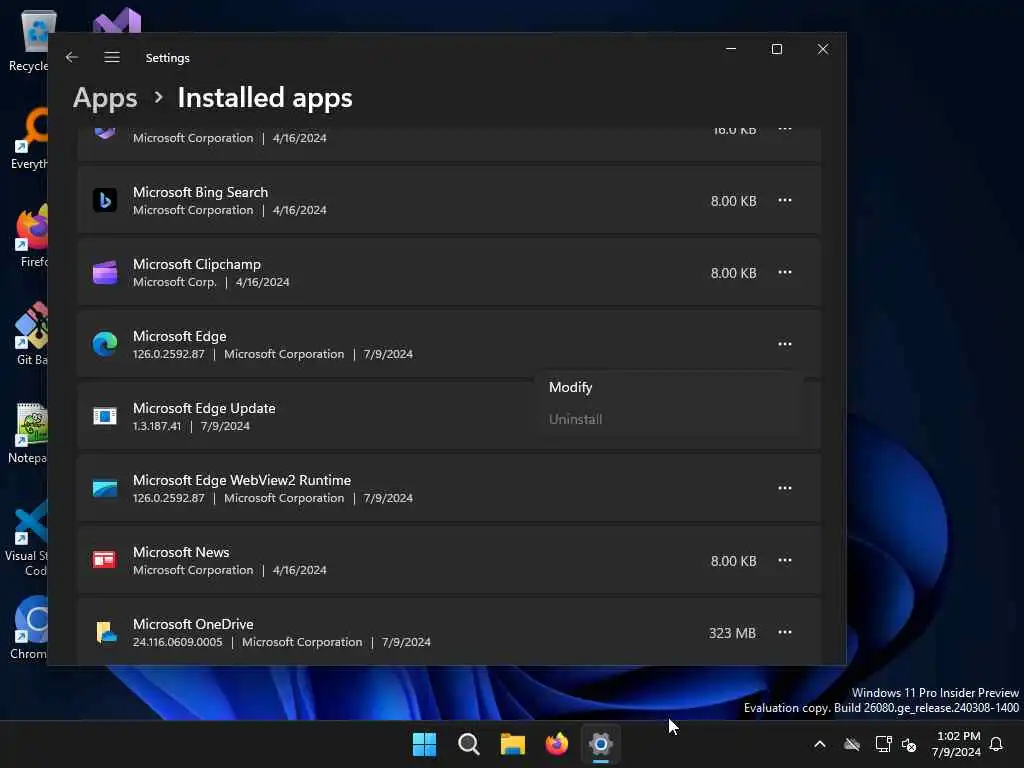
Task: Open more options for Microsoft Bing Search
Action: pos(785,200)
